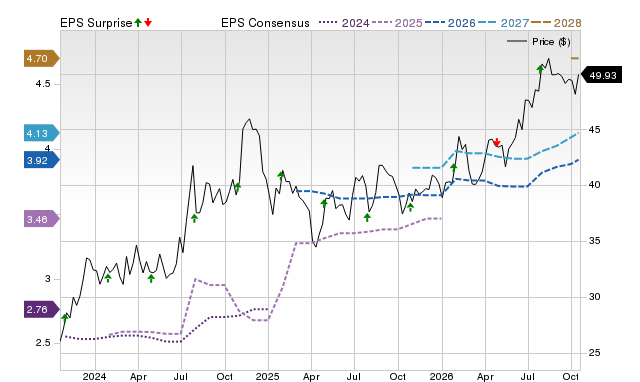Select the Jul label following 2024 on x-axis
Screen dimensions: 640x382
click(x=180, y=376)
